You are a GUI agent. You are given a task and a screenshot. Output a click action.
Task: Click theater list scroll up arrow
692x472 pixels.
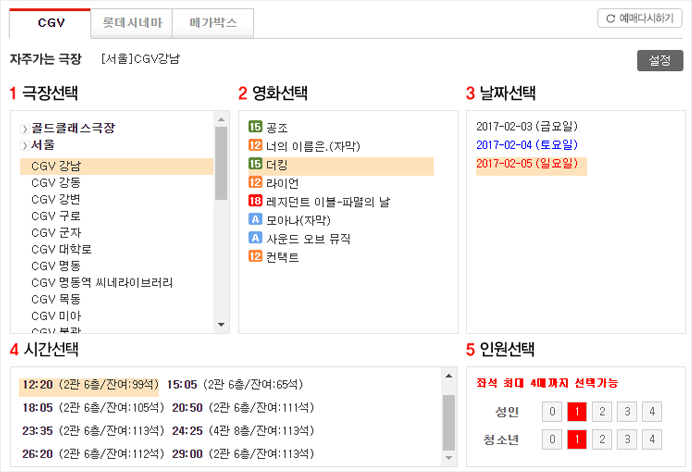click(x=222, y=120)
